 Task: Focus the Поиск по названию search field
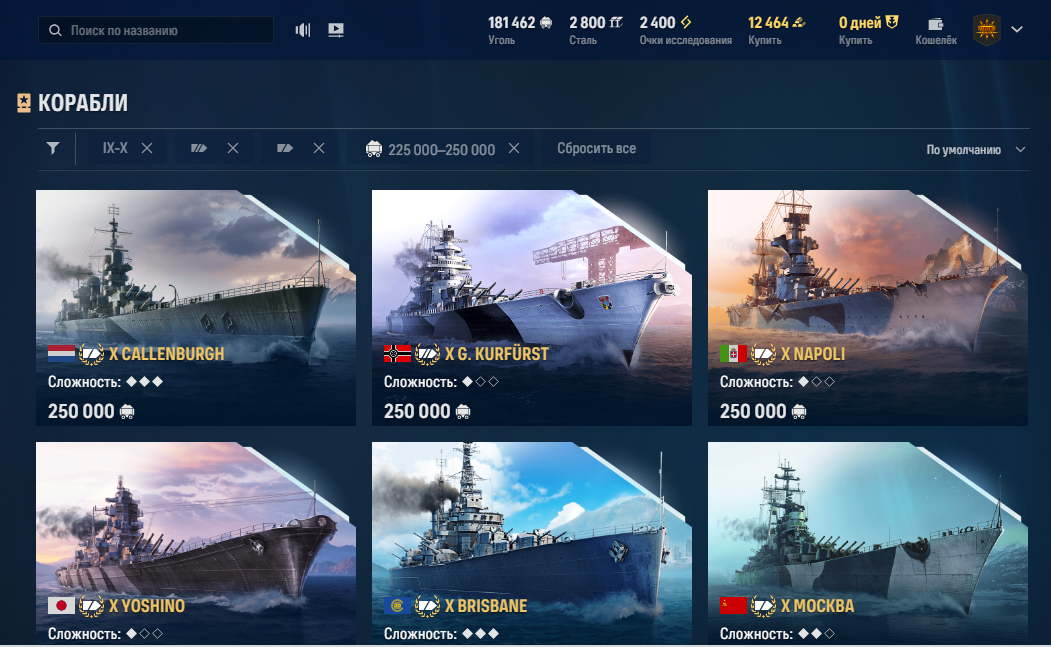click(156, 30)
